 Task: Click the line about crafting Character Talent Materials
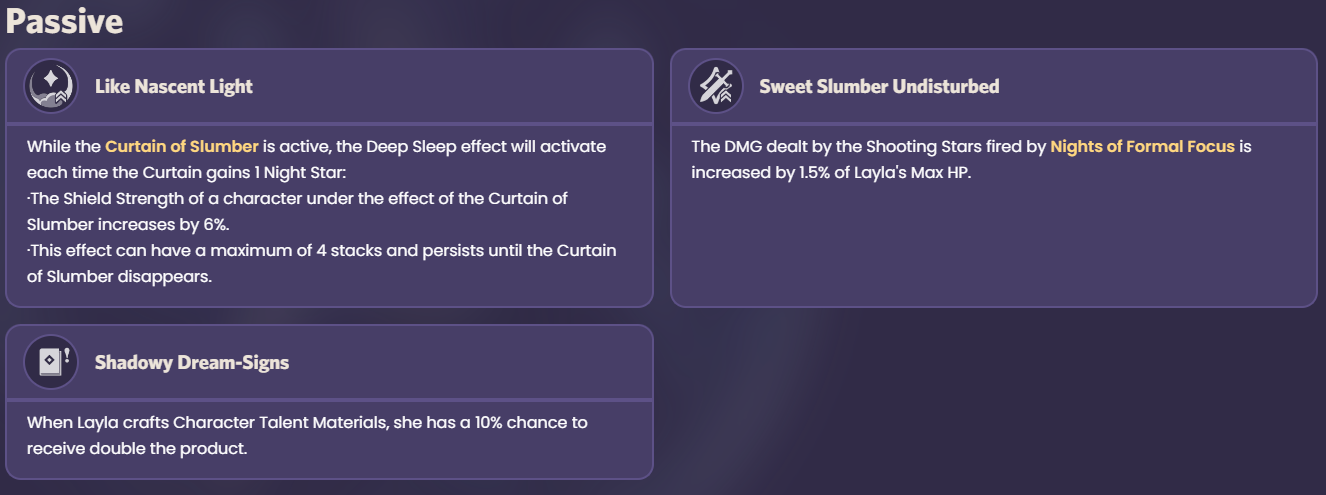307,422
